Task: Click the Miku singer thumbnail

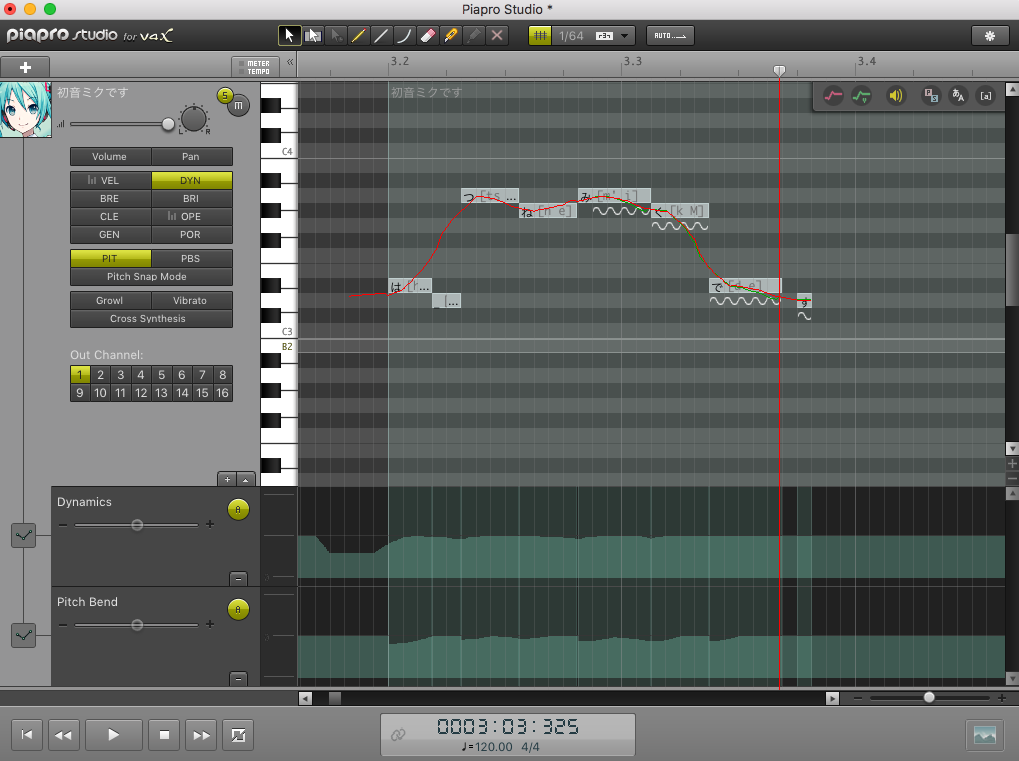Action: [26, 110]
